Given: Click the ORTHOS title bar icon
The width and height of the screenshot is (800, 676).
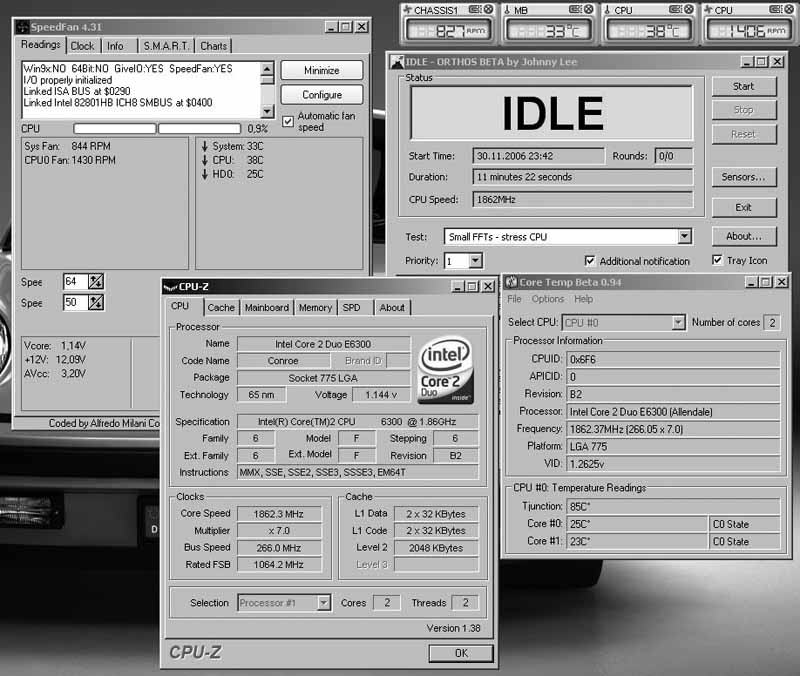Looking at the screenshot, I should pyautogui.click(x=397, y=62).
